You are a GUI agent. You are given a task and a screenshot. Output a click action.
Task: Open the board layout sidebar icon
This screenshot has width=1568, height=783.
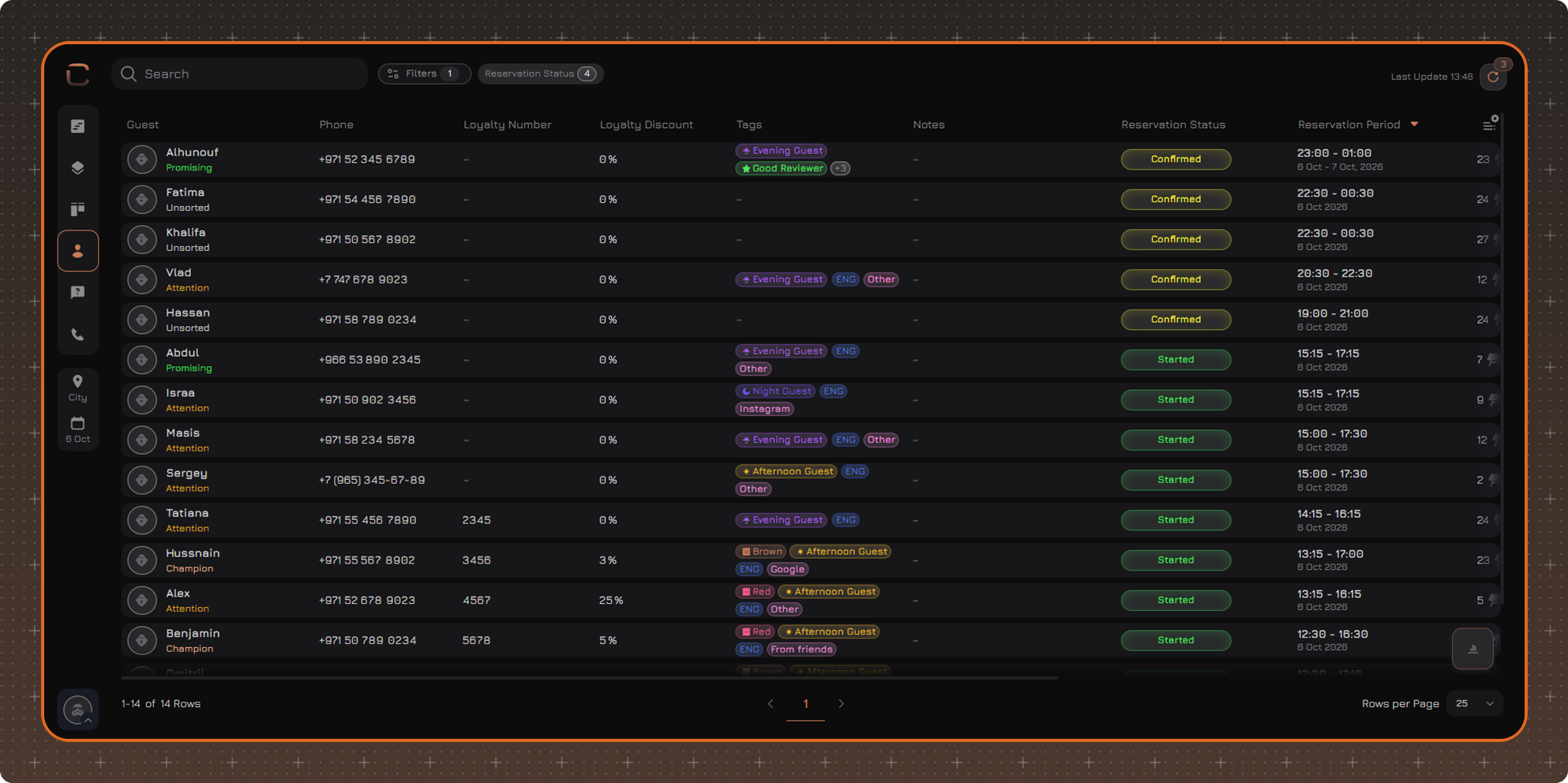pyautogui.click(x=77, y=209)
